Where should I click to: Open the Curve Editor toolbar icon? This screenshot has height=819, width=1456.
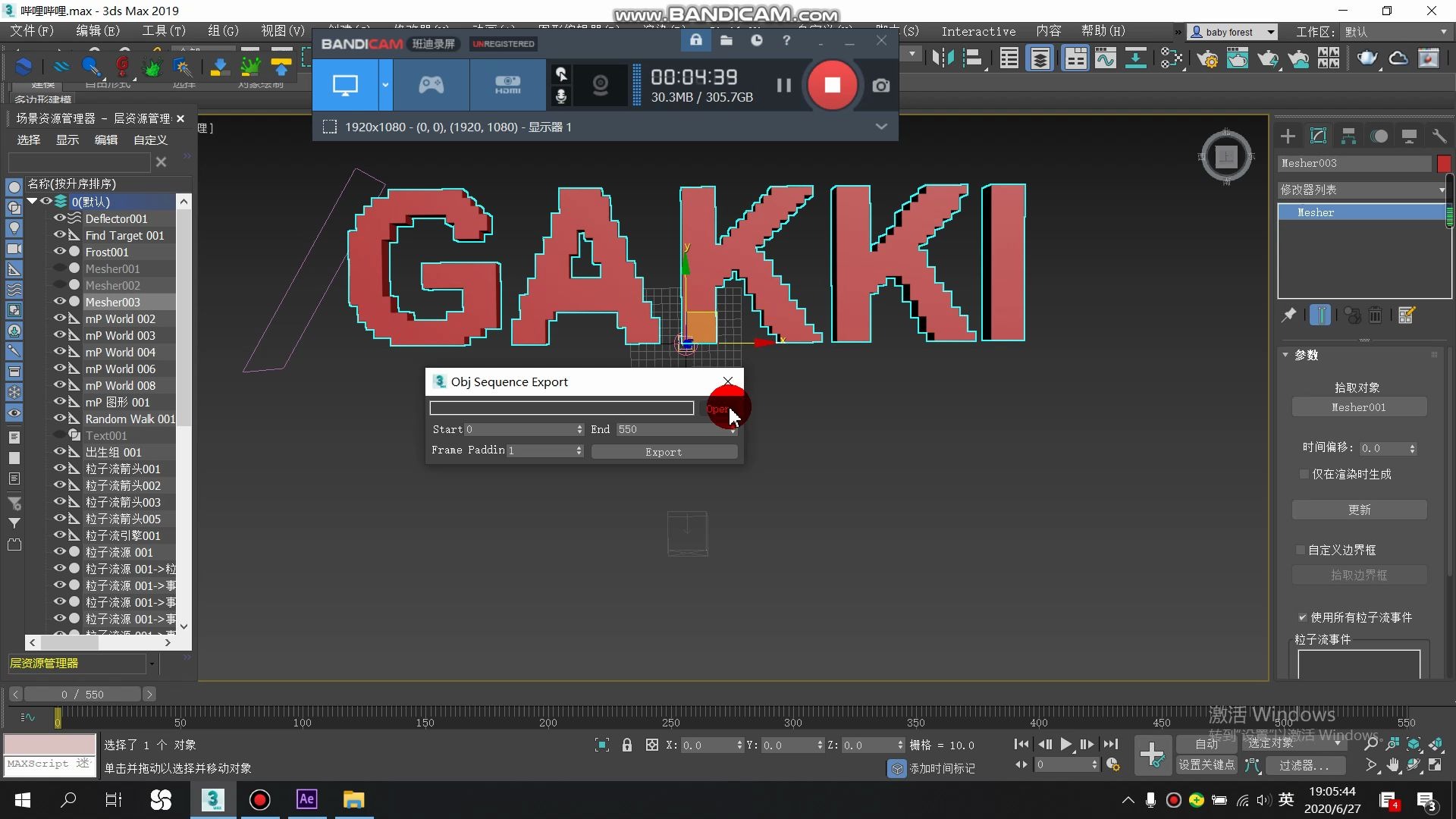[1105, 58]
